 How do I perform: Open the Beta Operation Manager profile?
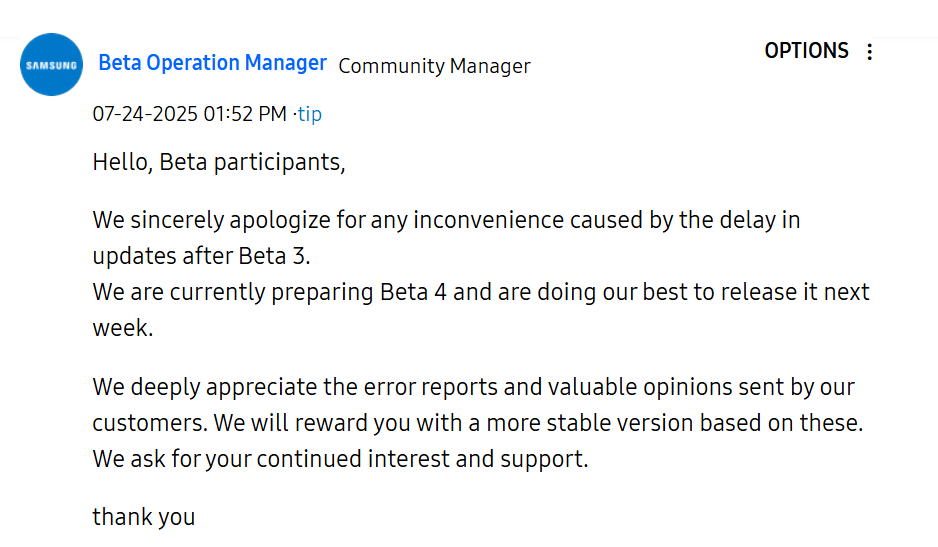[x=212, y=63]
